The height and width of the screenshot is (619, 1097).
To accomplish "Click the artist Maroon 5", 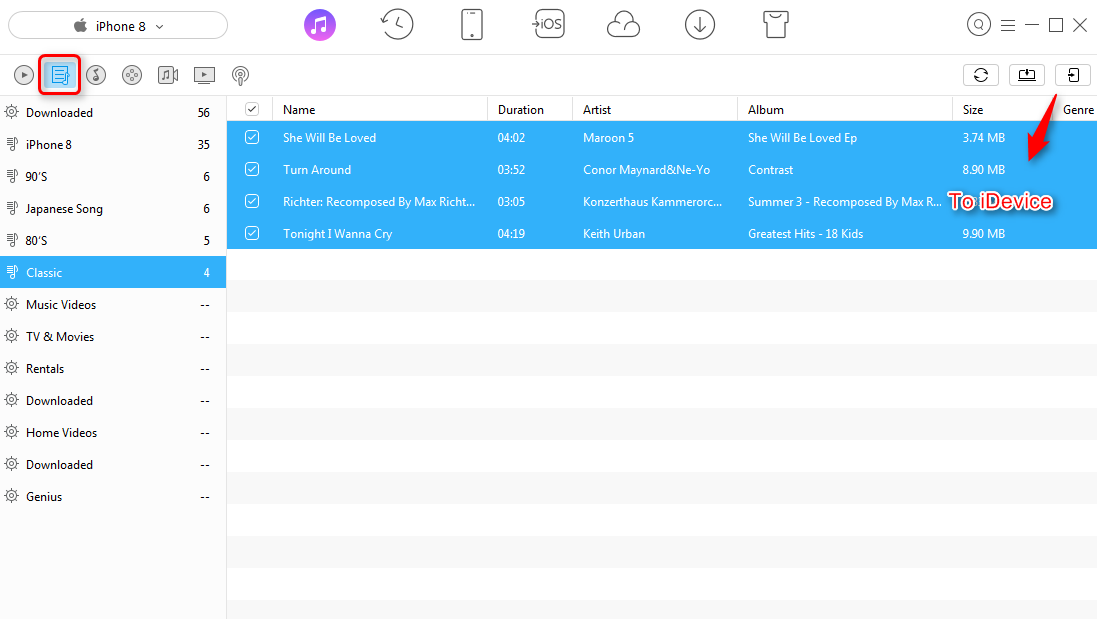I will click(609, 138).
